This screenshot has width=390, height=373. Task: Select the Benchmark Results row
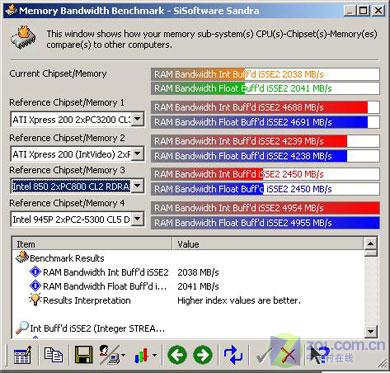(x=188, y=258)
